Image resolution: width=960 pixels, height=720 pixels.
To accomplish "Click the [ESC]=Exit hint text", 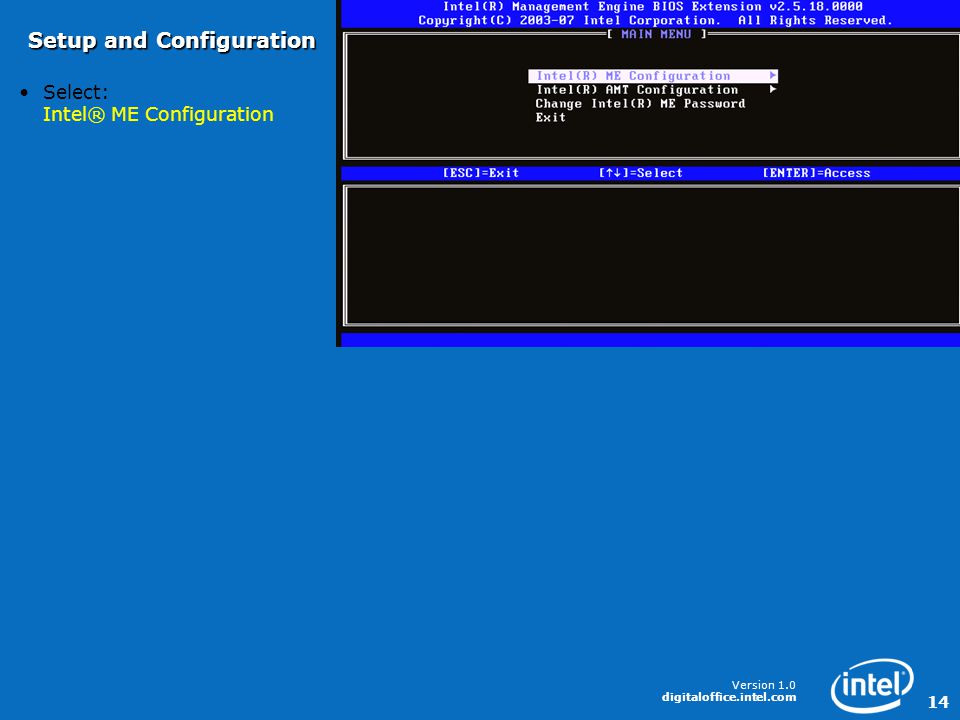I will [481, 173].
